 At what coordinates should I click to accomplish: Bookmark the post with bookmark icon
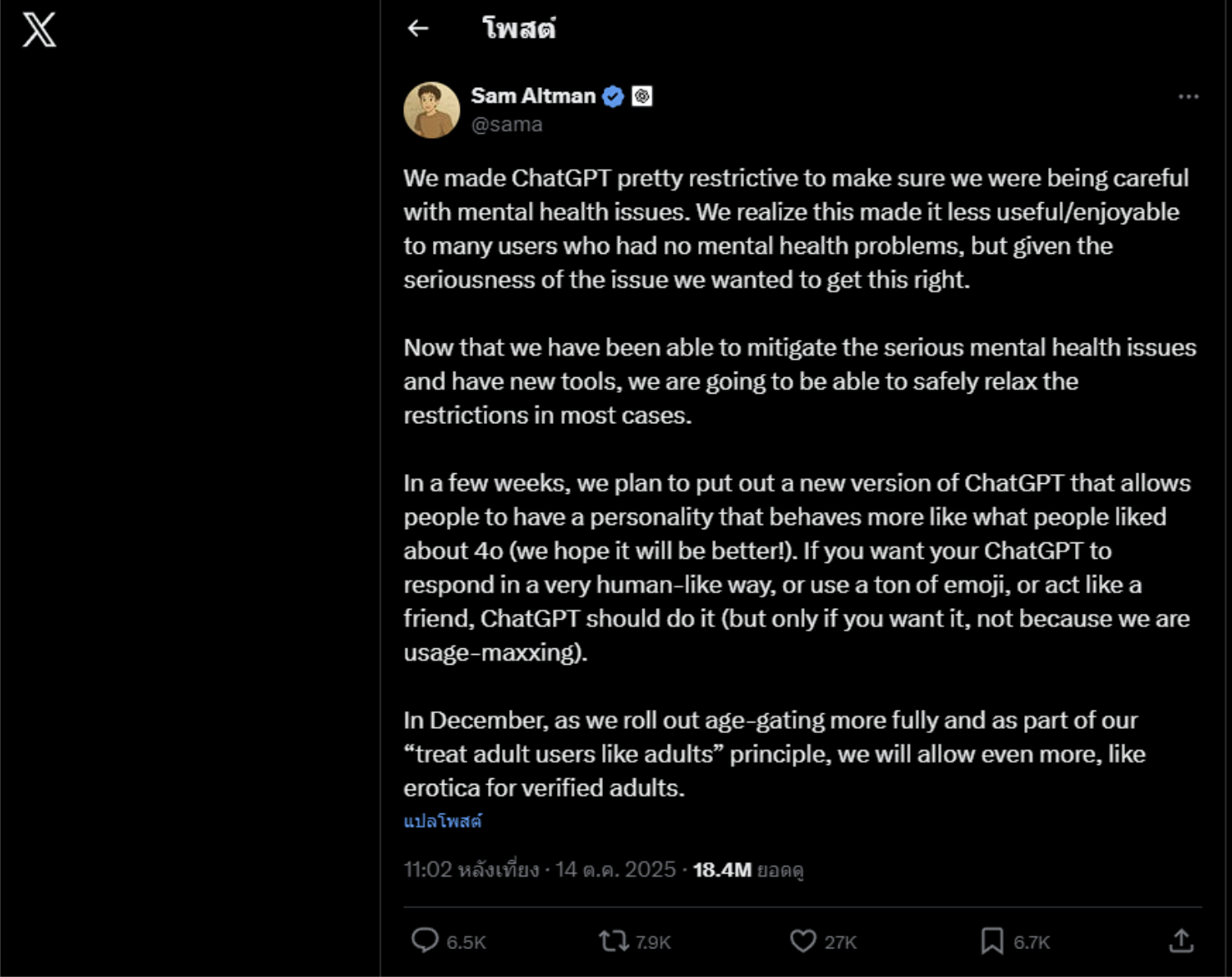pyautogui.click(x=991, y=940)
